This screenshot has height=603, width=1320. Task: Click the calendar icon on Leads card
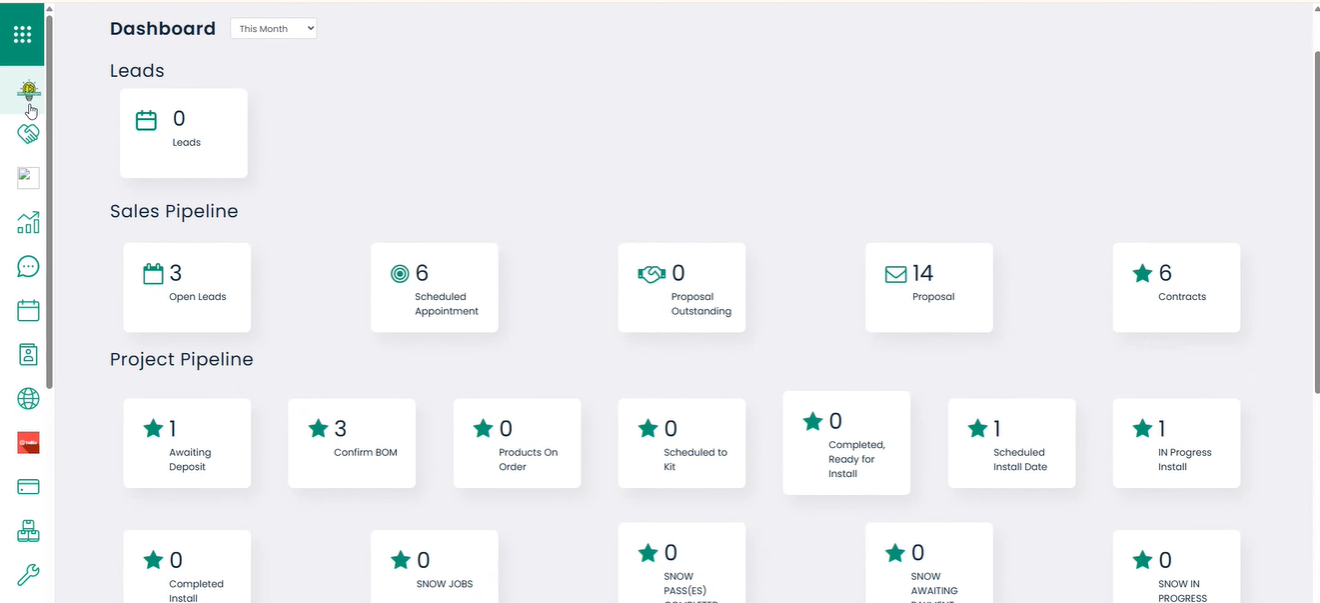click(x=146, y=120)
